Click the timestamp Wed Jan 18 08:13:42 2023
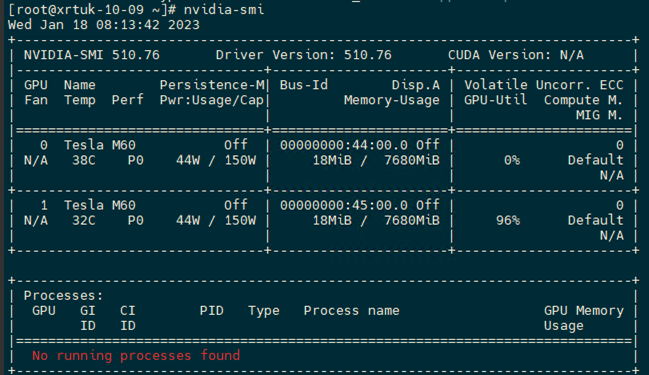The width and height of the screenshot is (649, 375). (103, 25)
